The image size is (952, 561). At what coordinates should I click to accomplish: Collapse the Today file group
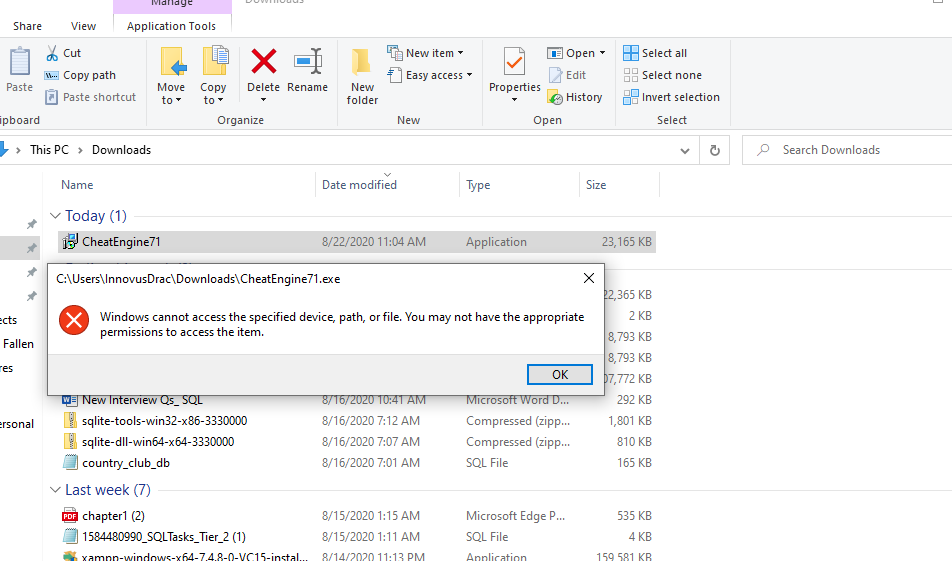click(x=54, y=216)
